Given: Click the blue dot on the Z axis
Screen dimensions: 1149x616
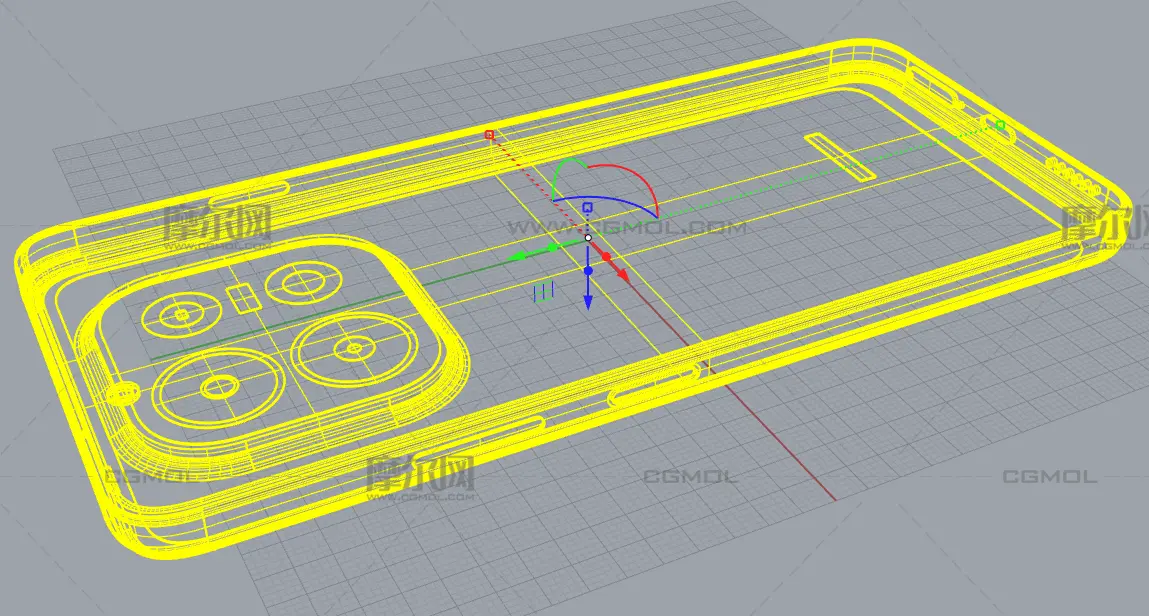Looking at the screenshot, I should 588,271.
